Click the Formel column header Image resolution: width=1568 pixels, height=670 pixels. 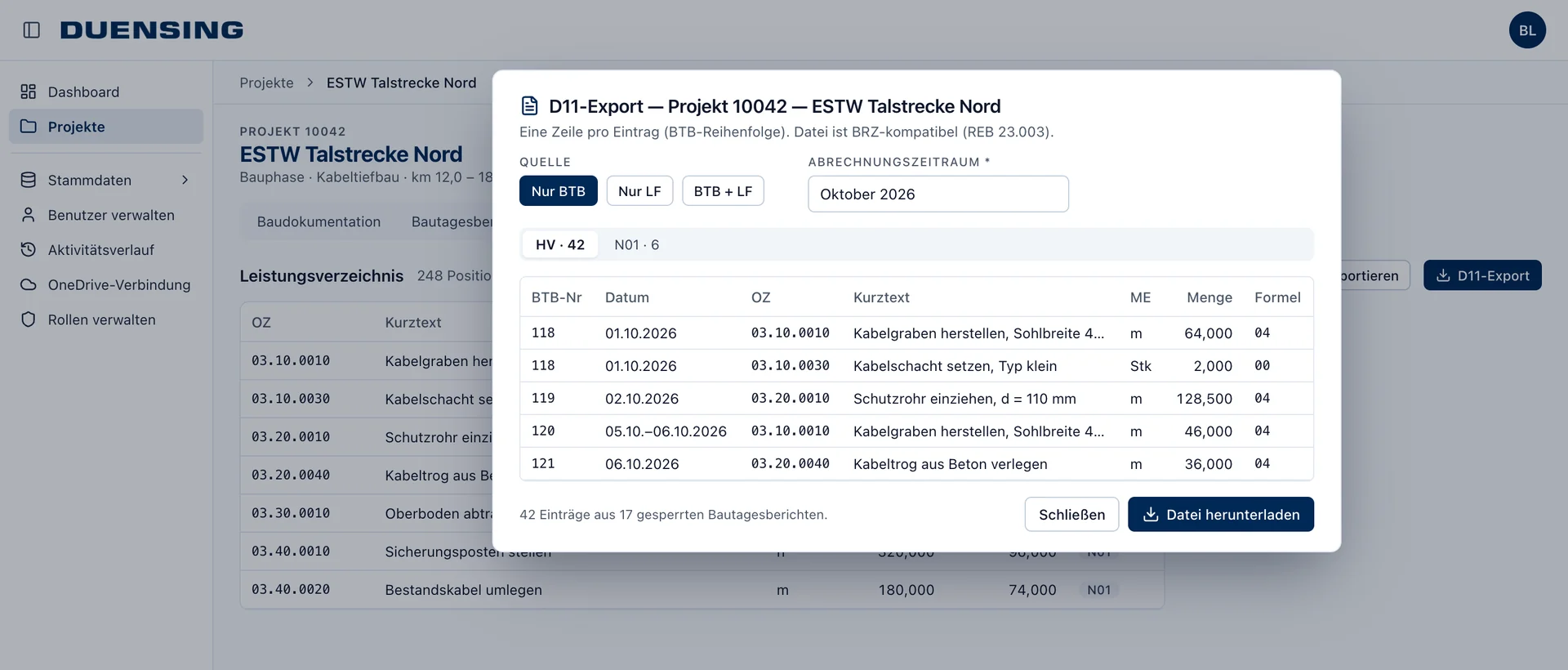pos(1277,297)
